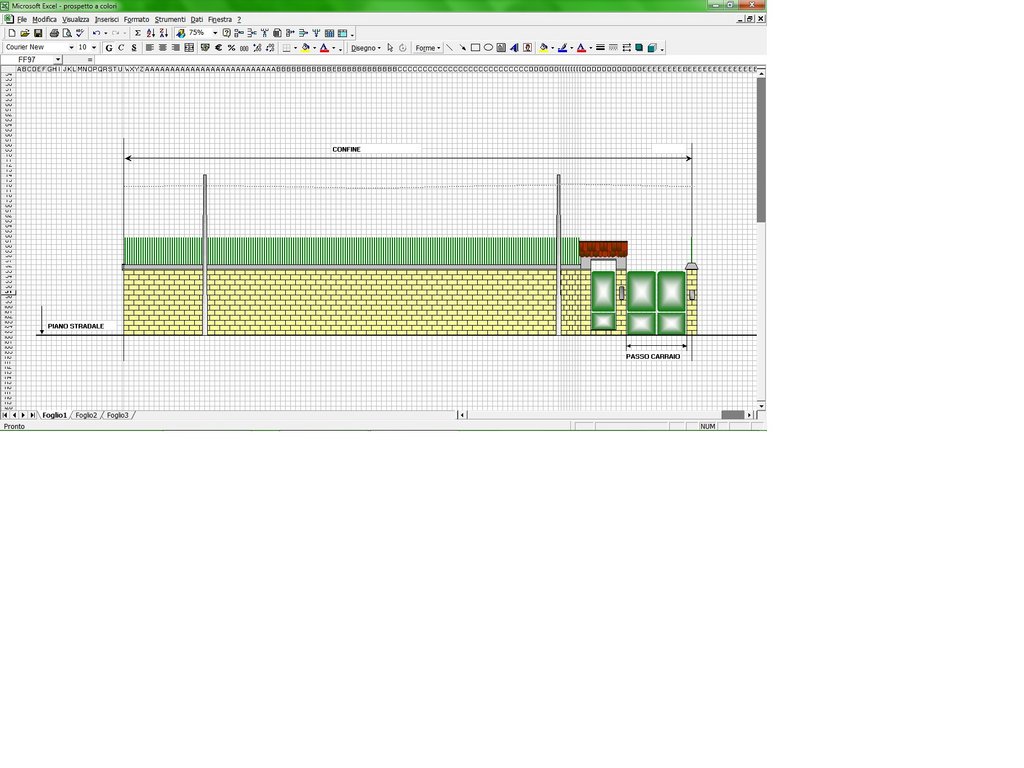This screenshot has height=768, width=1024.
Task: Undo the last action
Action: [96, 33]
